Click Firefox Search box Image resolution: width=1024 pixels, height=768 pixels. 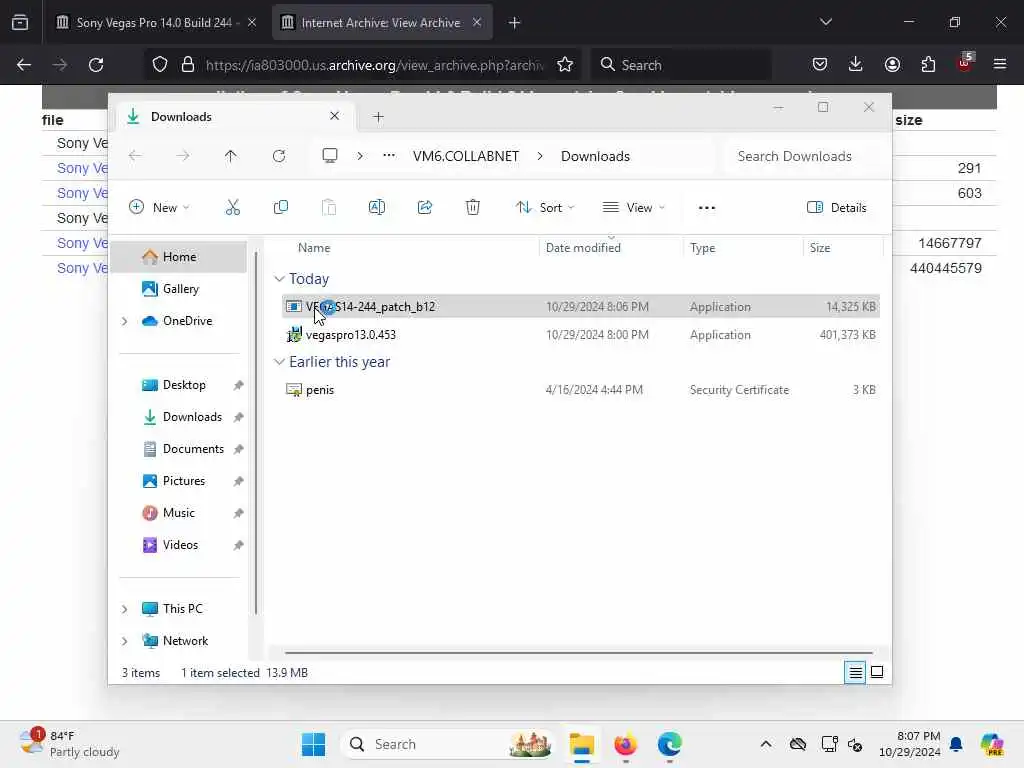(681, 65)
